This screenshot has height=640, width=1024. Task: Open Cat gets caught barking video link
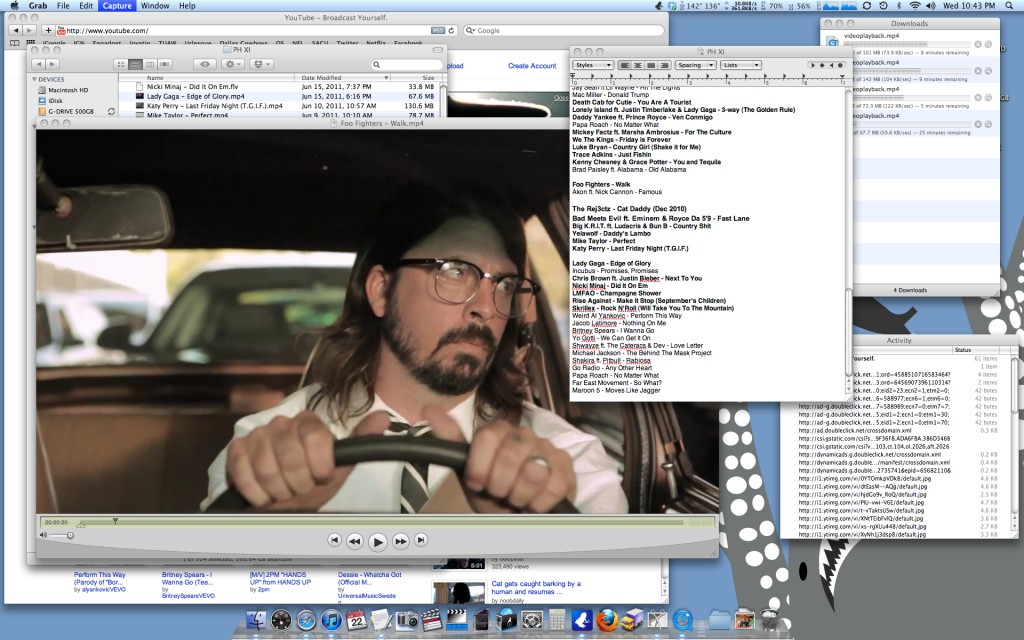pos(534,588)
